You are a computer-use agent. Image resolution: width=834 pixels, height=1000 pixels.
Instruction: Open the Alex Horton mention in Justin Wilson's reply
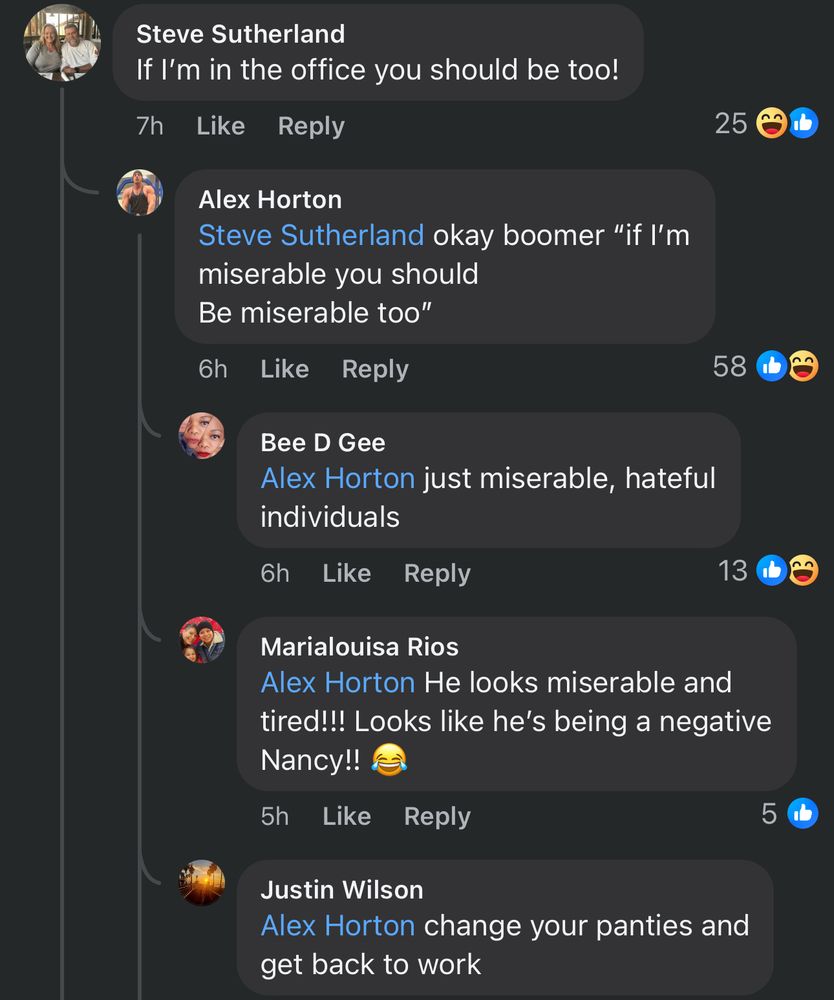pos(338,925)
